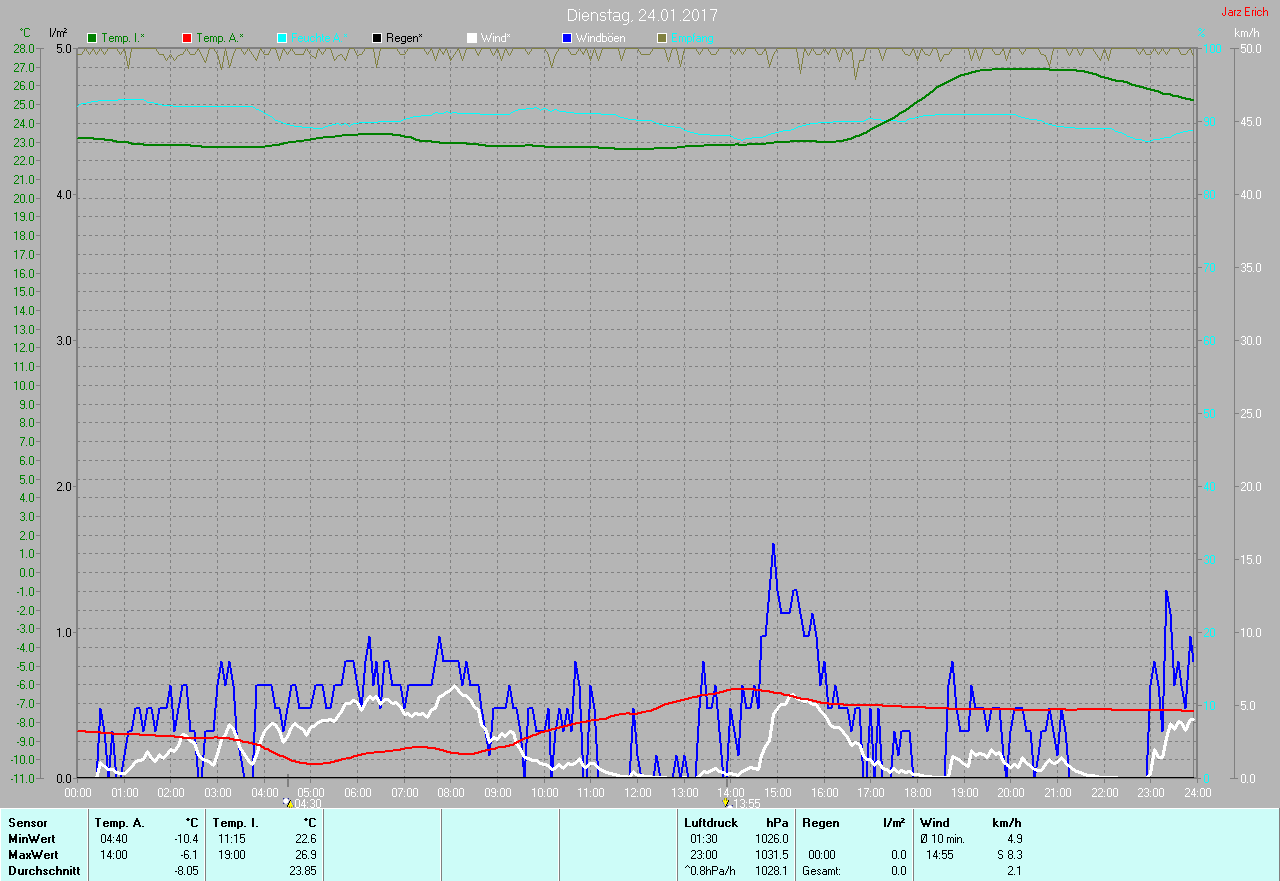Select the Temp. I. column header in the table
Viewport: 1280px width, 881px height.
click(x=236, y=823)
